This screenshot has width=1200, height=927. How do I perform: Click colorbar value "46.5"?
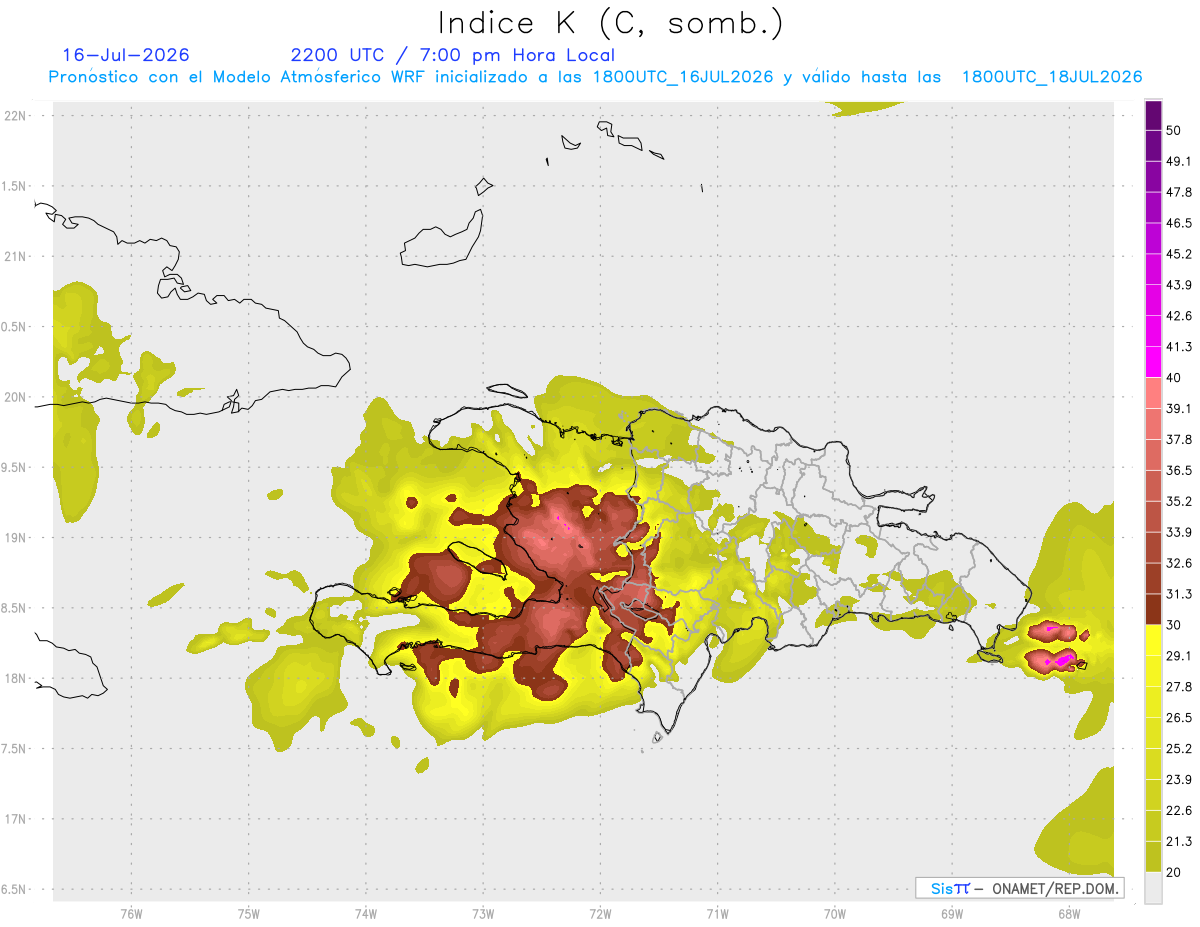pyautogui.click(x=1179, y=224)
